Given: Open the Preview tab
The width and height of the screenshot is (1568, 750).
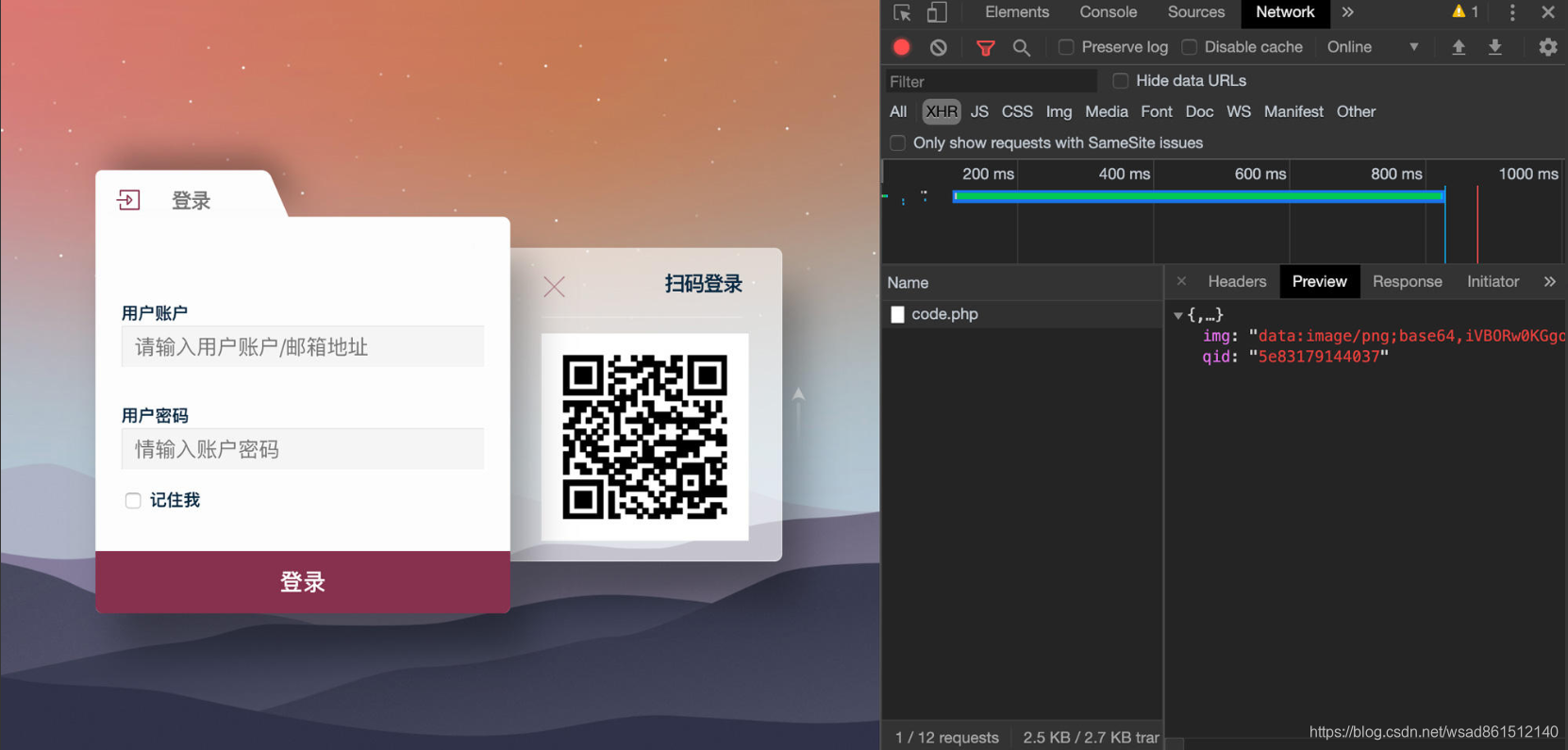Looking at the screenshot, I should pos(1320,281).
